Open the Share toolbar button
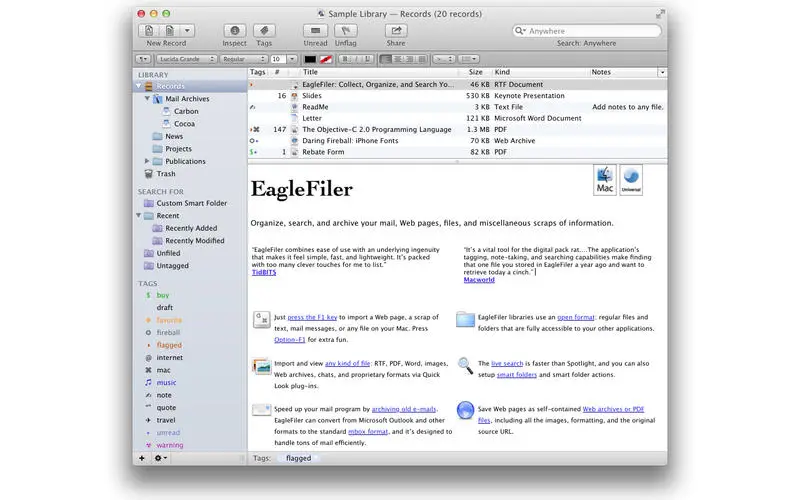Viewport: 800px width, 500px height. (x=396, y=31)
